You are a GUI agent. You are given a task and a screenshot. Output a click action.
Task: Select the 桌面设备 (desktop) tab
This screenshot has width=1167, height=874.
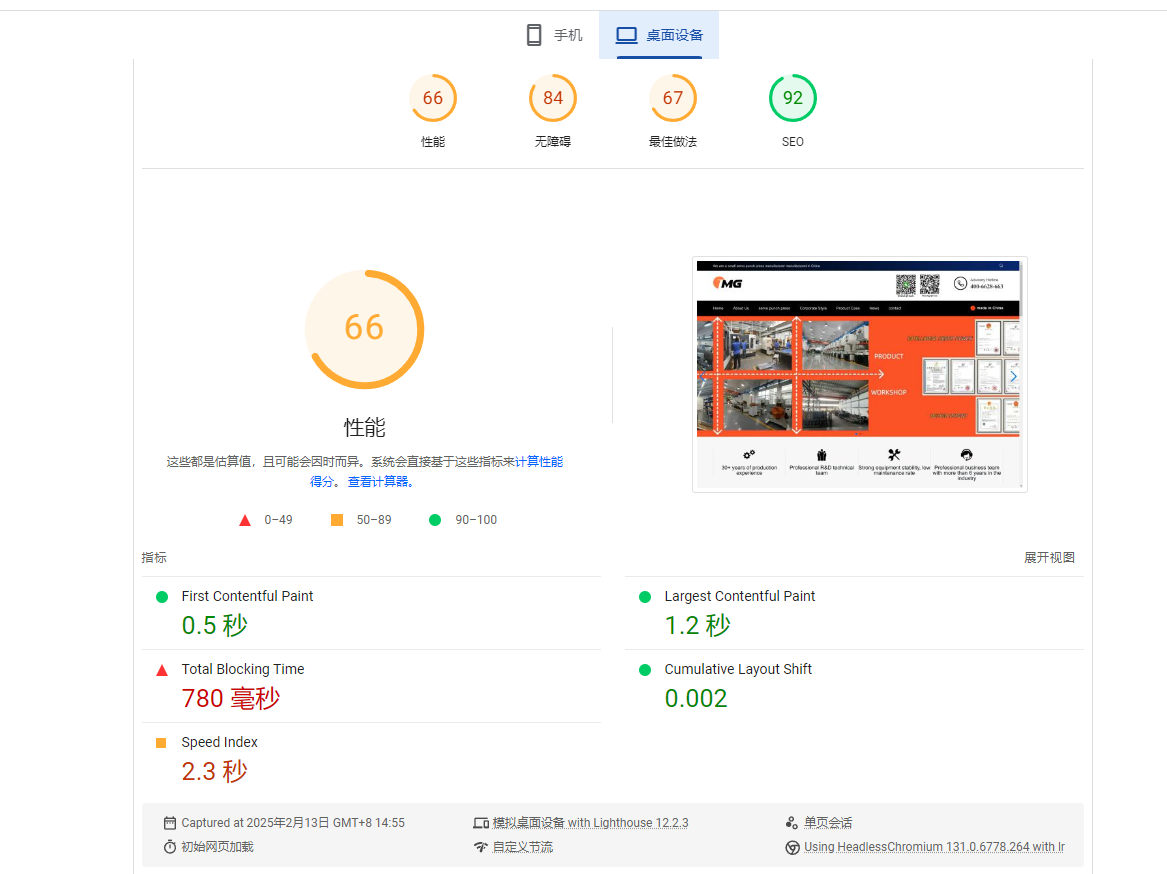tap(659, 35)
